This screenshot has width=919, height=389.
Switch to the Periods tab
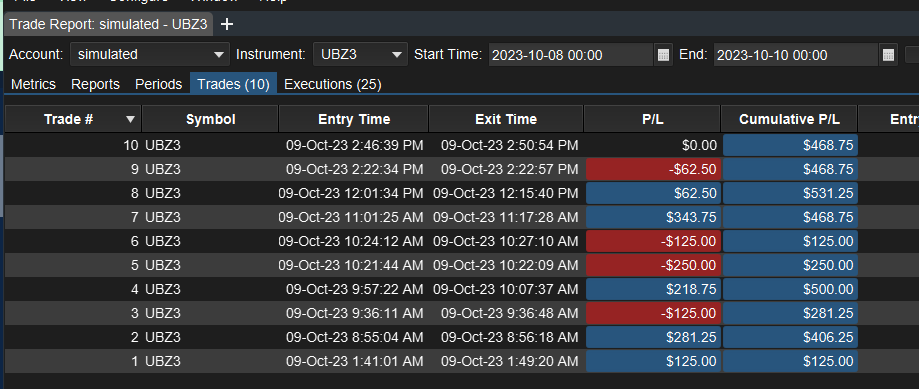[x=159, y=84]
